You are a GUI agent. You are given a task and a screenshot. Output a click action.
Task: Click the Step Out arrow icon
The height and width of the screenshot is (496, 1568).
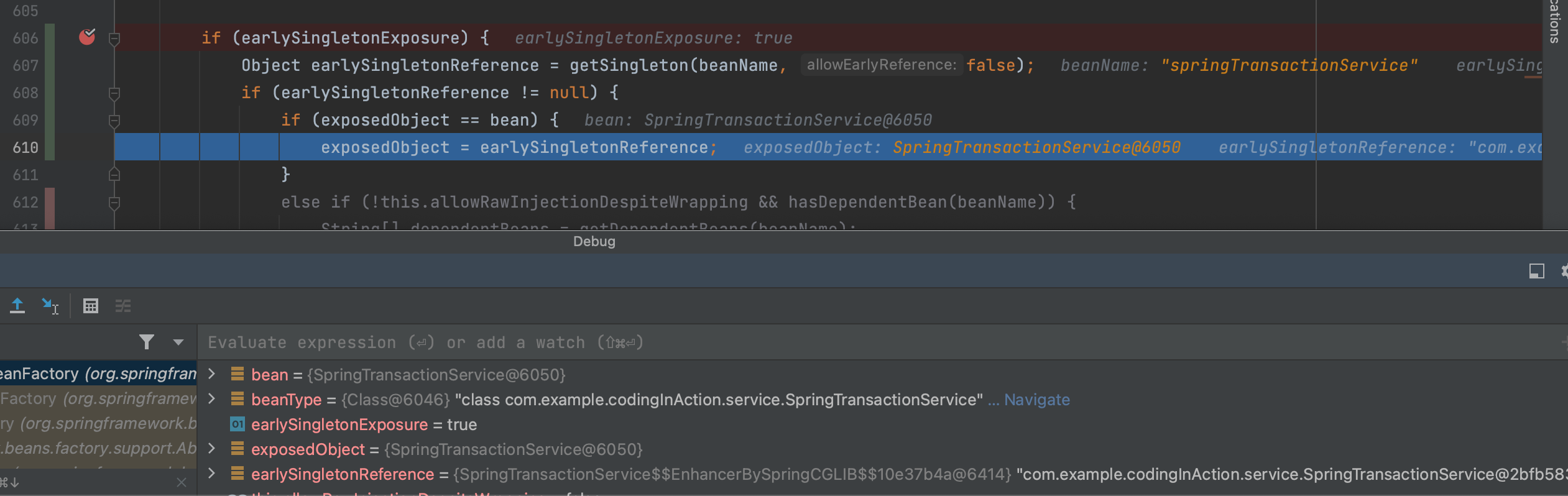pyautogui.click(x=17, y=306)
